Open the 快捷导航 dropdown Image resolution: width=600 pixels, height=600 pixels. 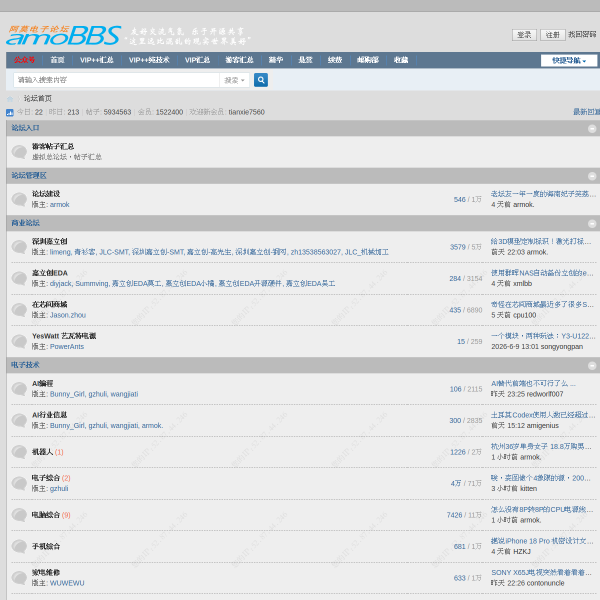pos(569,60)
